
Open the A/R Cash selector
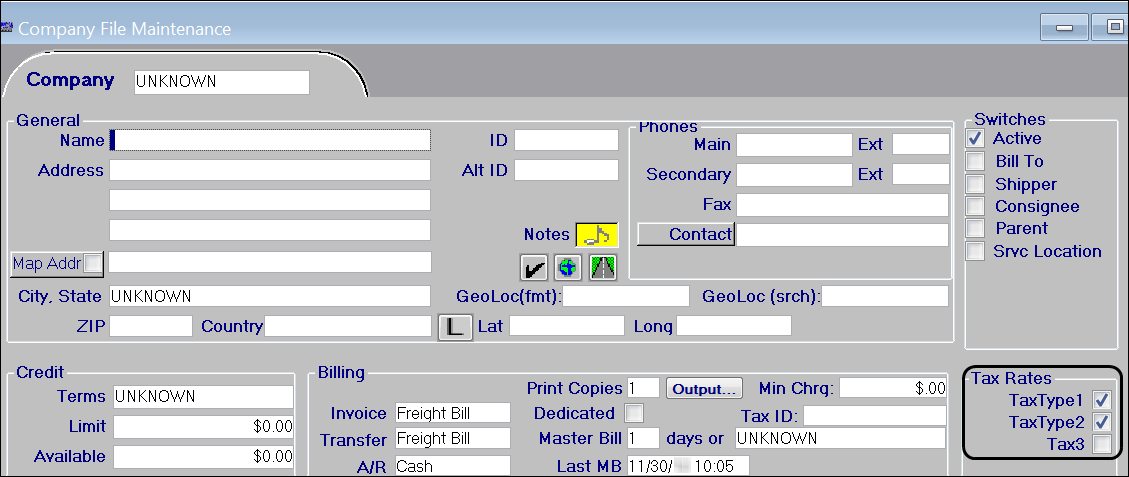tap(451, 466)
